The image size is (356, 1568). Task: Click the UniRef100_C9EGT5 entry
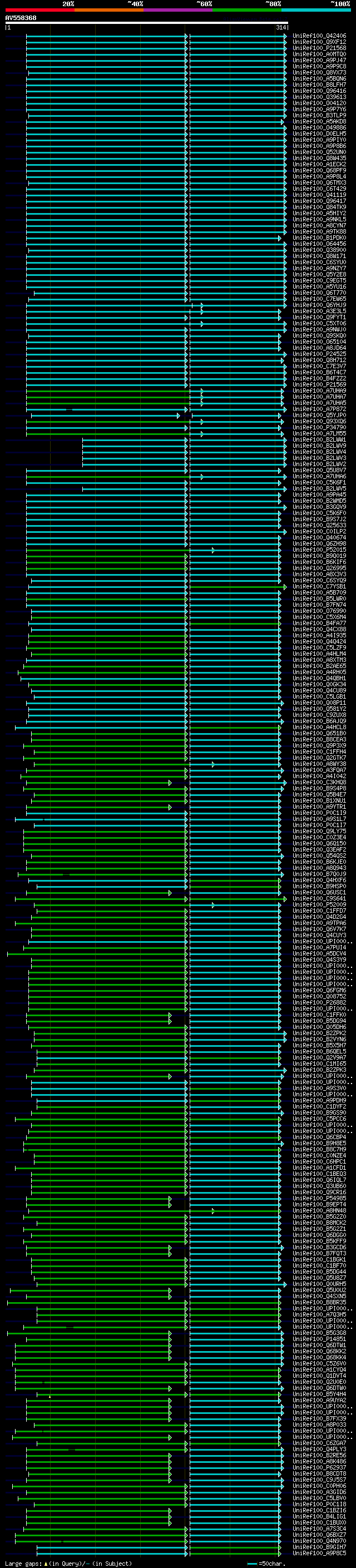tap(319, 280)
